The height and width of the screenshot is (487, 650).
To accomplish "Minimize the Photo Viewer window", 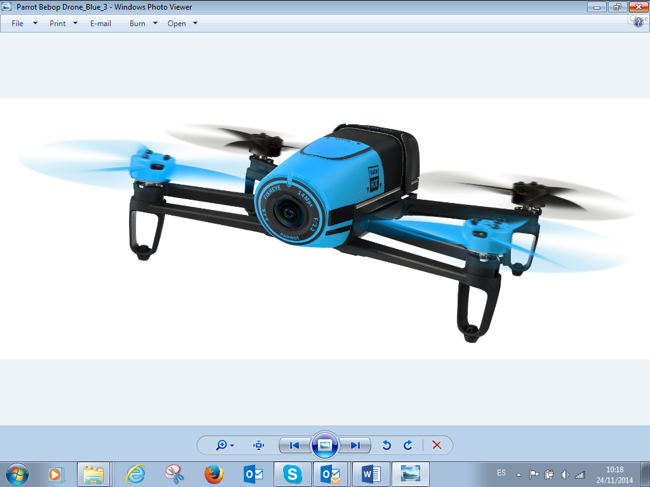I will click(x=597, y=7).
